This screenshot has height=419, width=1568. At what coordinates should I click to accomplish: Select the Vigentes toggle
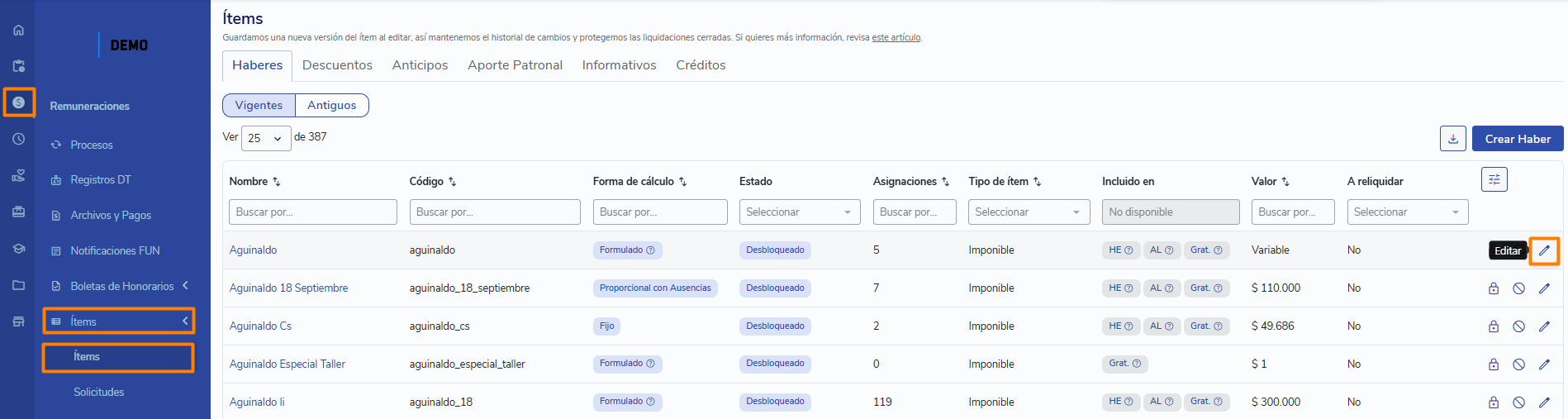click(x=259, y=105)
